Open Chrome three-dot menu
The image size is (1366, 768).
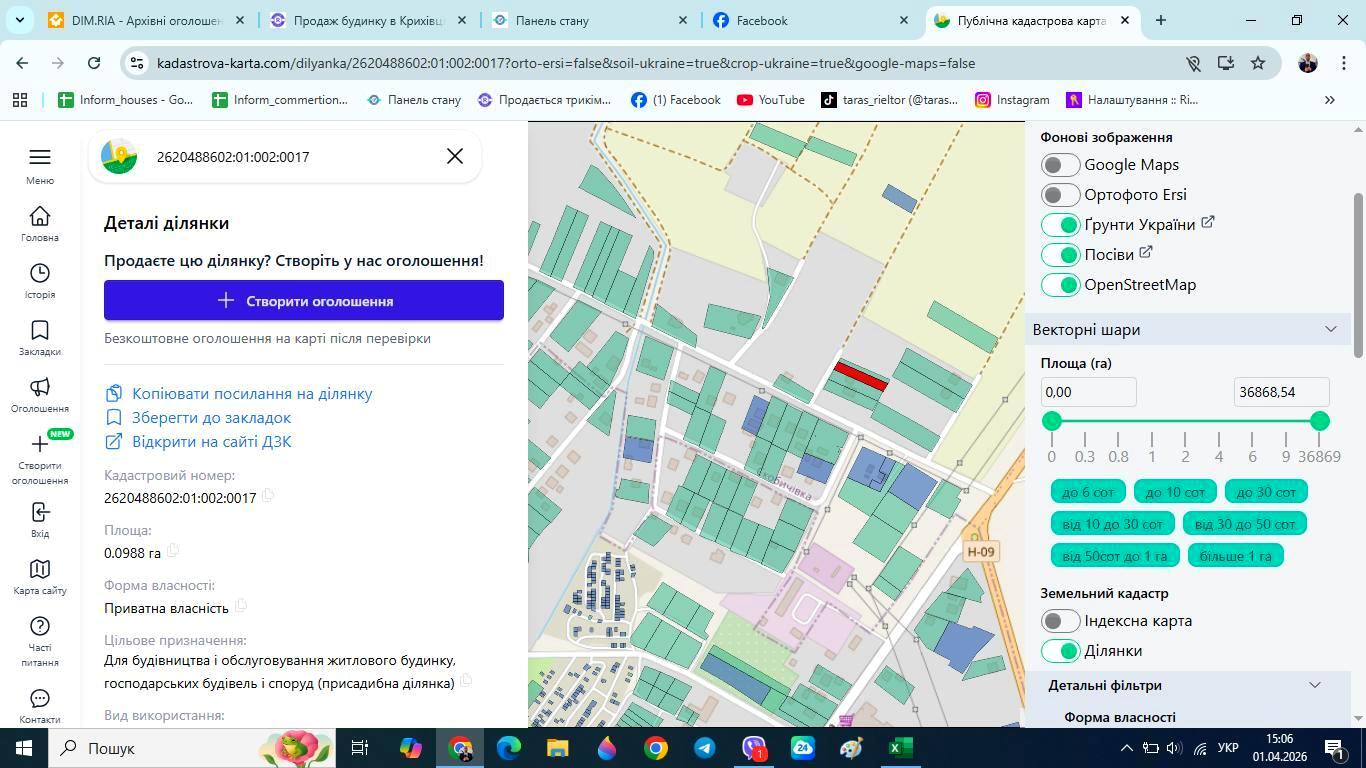pyautogui.click(x=1343, y=63)
